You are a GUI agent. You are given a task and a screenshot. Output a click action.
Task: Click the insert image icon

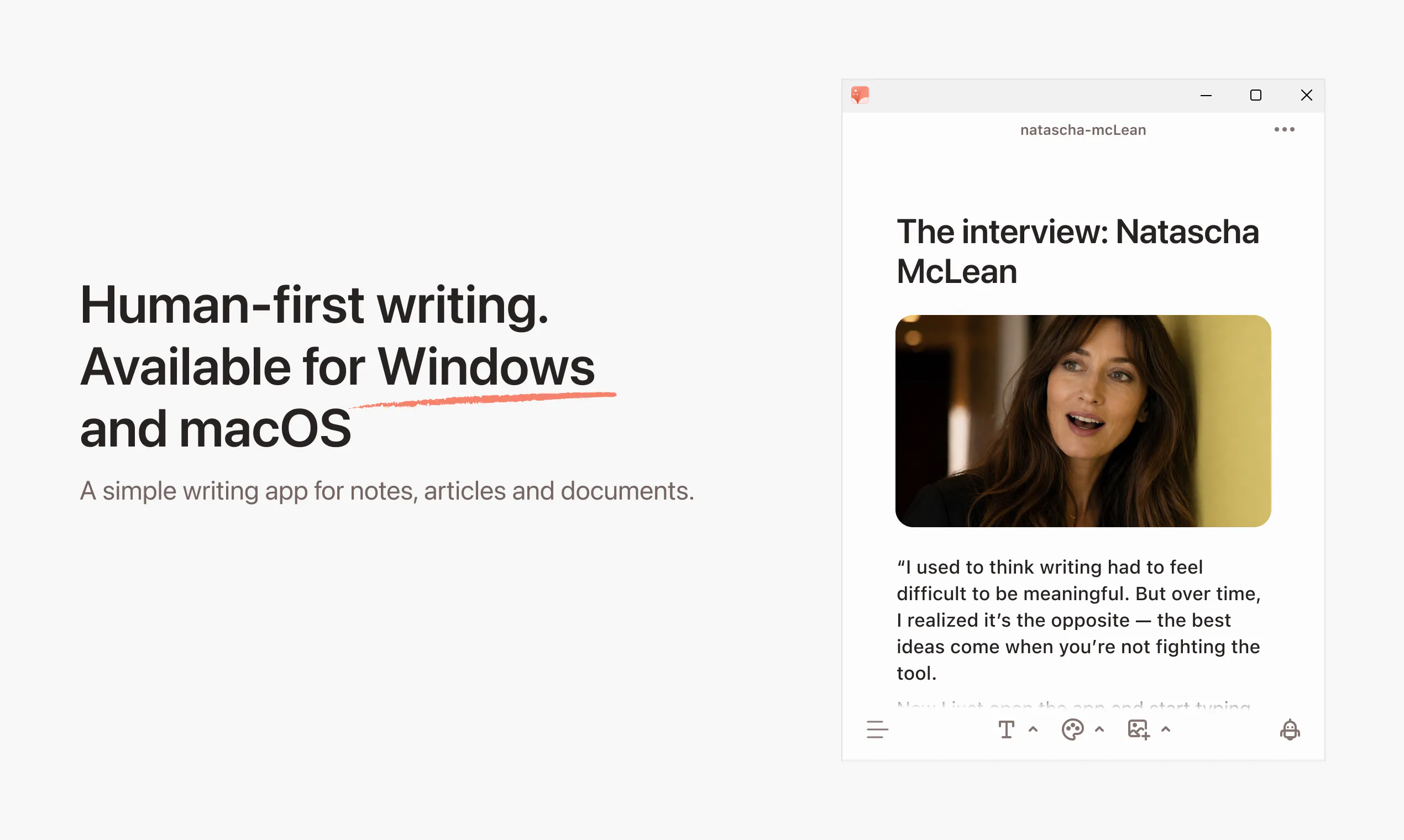tap(1139, 729)
